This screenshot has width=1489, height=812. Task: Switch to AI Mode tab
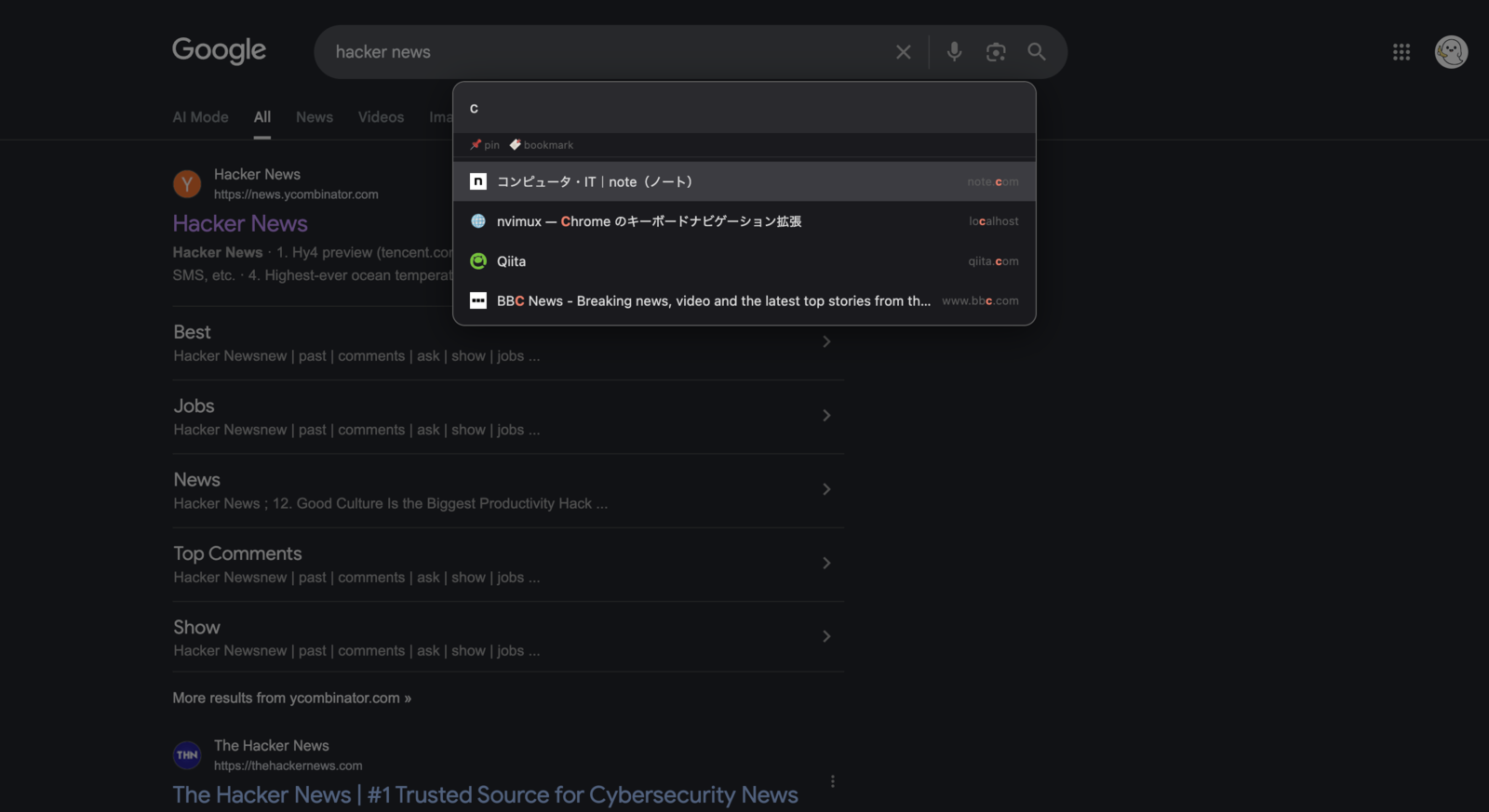200,117
